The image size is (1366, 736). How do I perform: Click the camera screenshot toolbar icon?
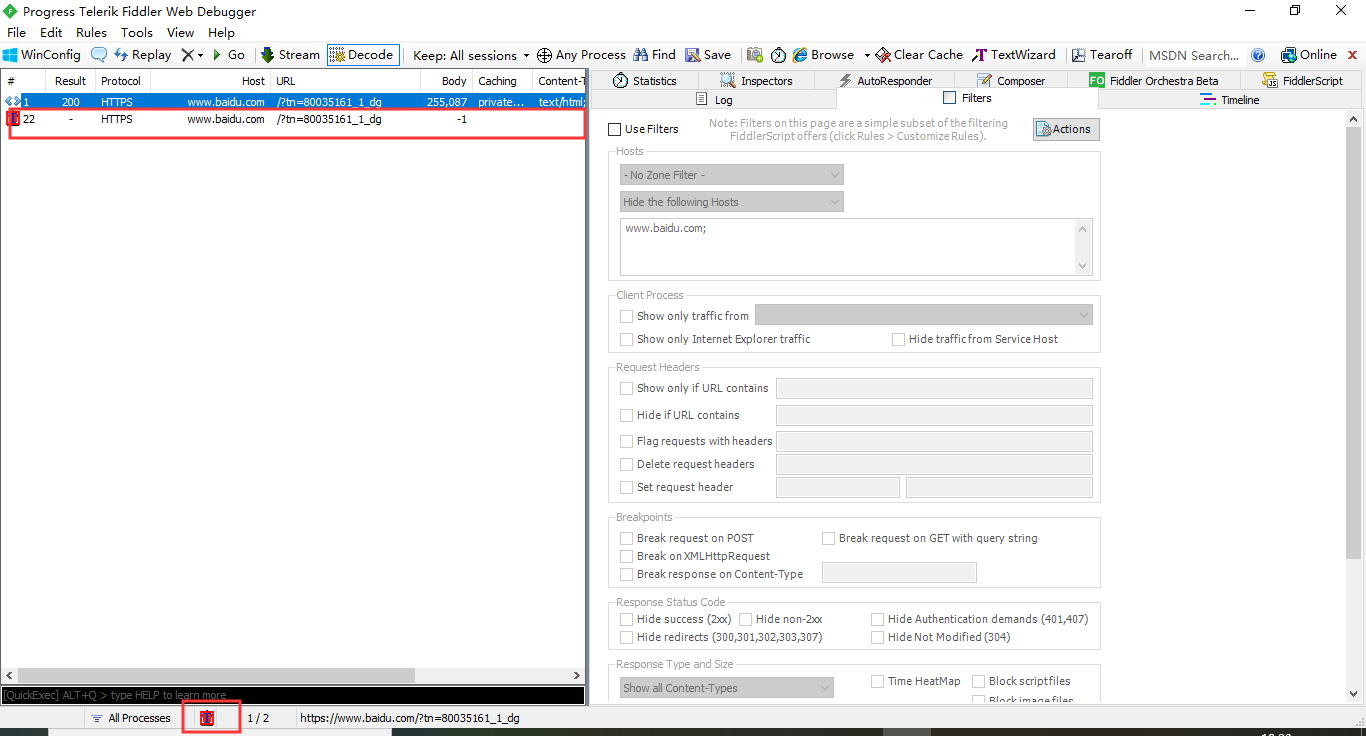755,55
